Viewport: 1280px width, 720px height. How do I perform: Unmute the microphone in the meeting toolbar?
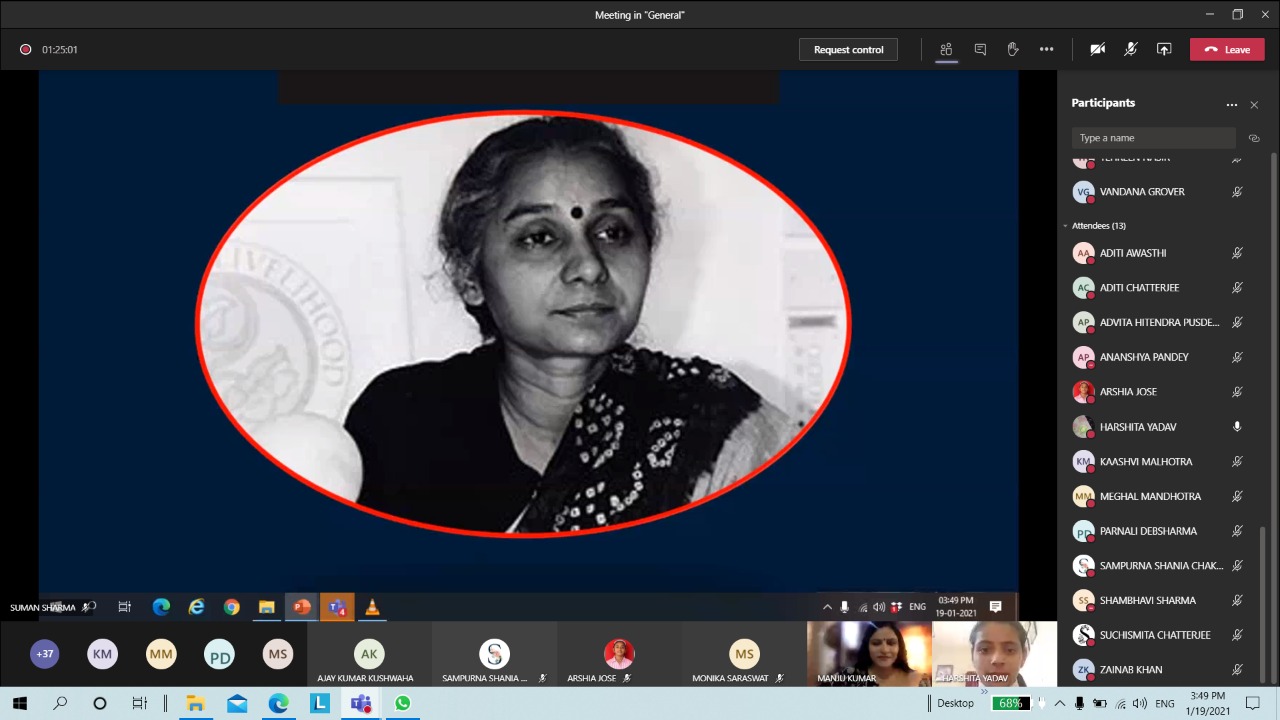tap(1131, 49)
